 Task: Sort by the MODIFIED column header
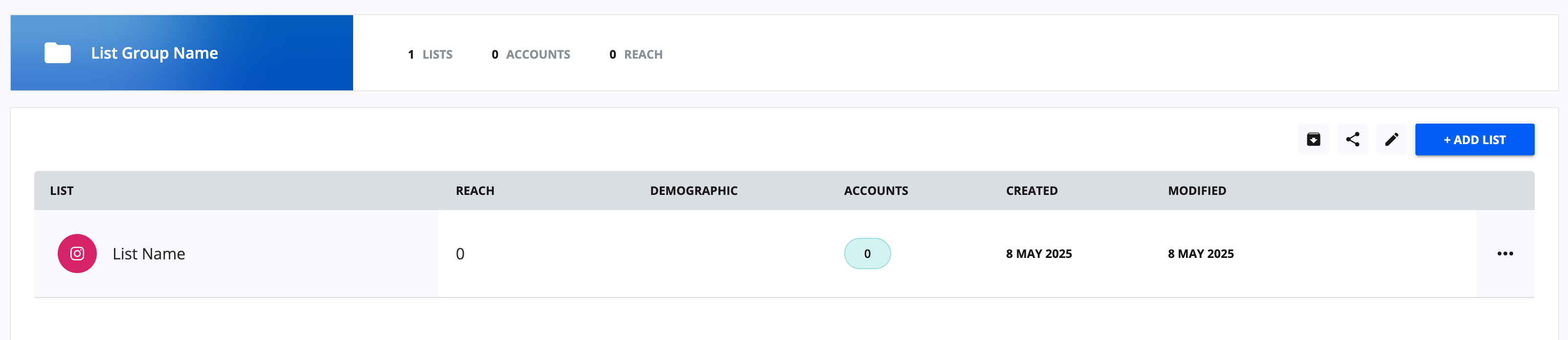tap(1197, 191)
